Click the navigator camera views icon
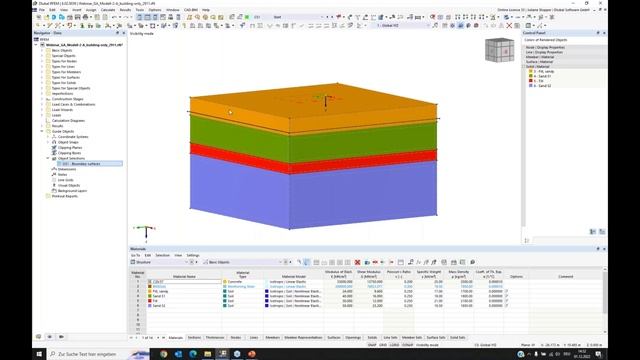This screenshot has width=640, height=360. 61,337
